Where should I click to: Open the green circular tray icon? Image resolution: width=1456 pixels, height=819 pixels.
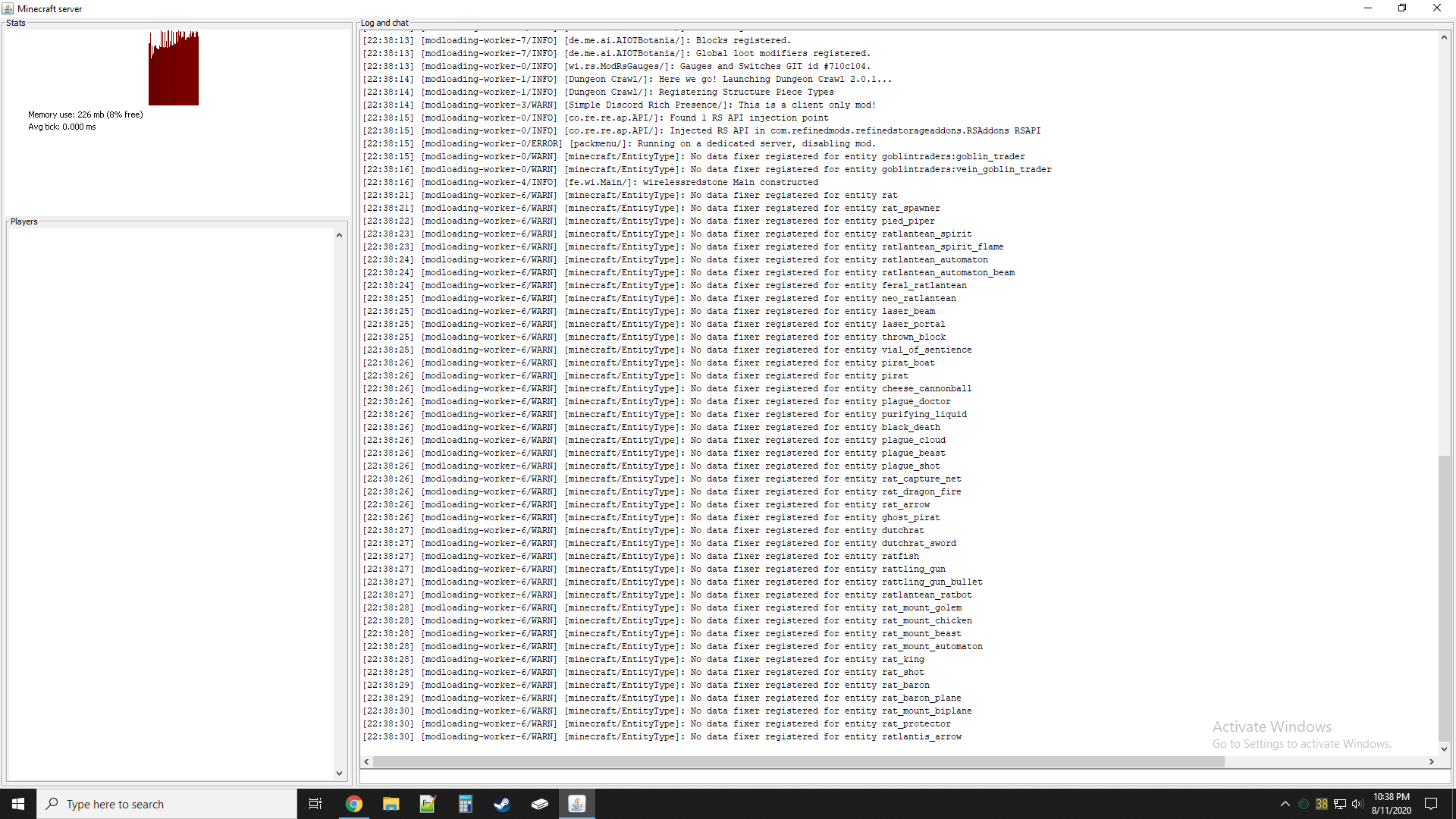pos(1304,804)
